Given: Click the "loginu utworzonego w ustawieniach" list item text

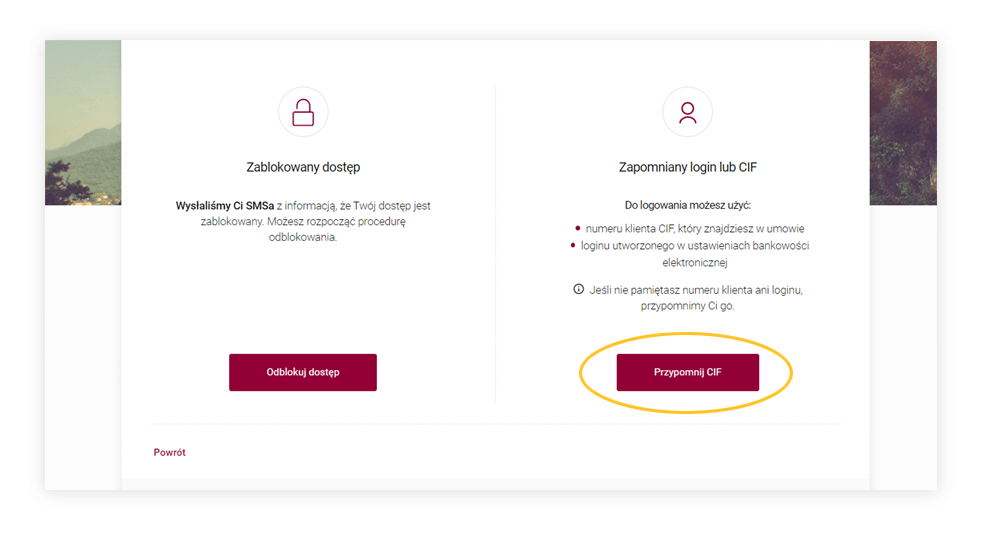Looking at the screenshot, I should [695, 246].
